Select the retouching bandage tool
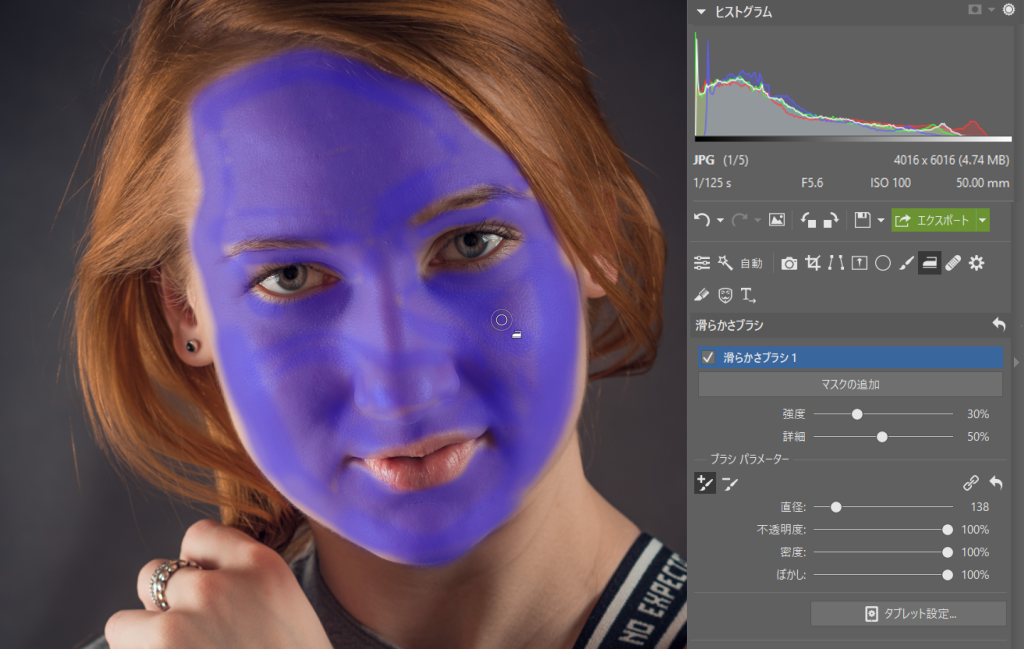Viewport: 1024px width, 649px height. pos(953,263)
